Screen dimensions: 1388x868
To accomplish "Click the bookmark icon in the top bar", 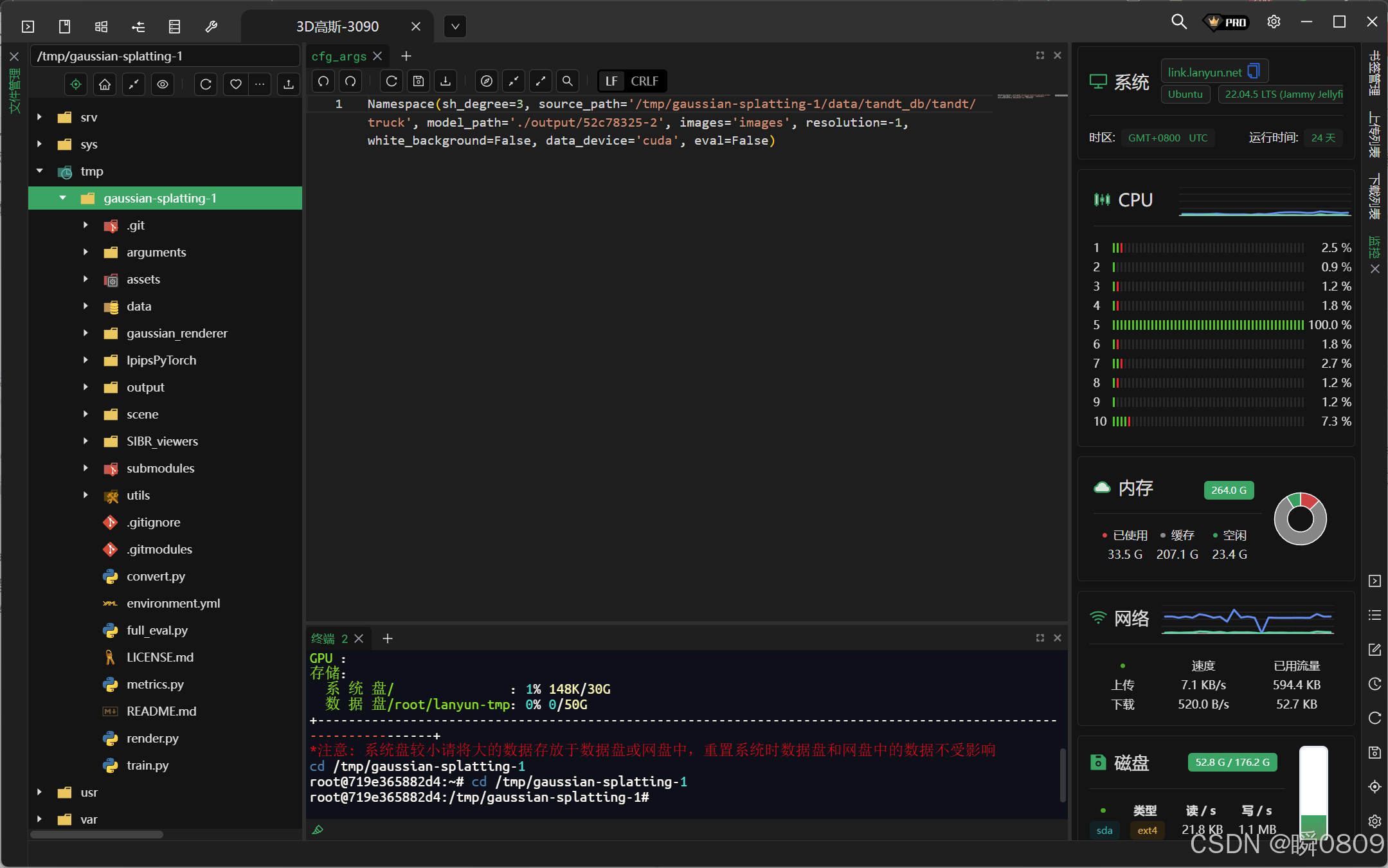I will (x=64, y=26).
